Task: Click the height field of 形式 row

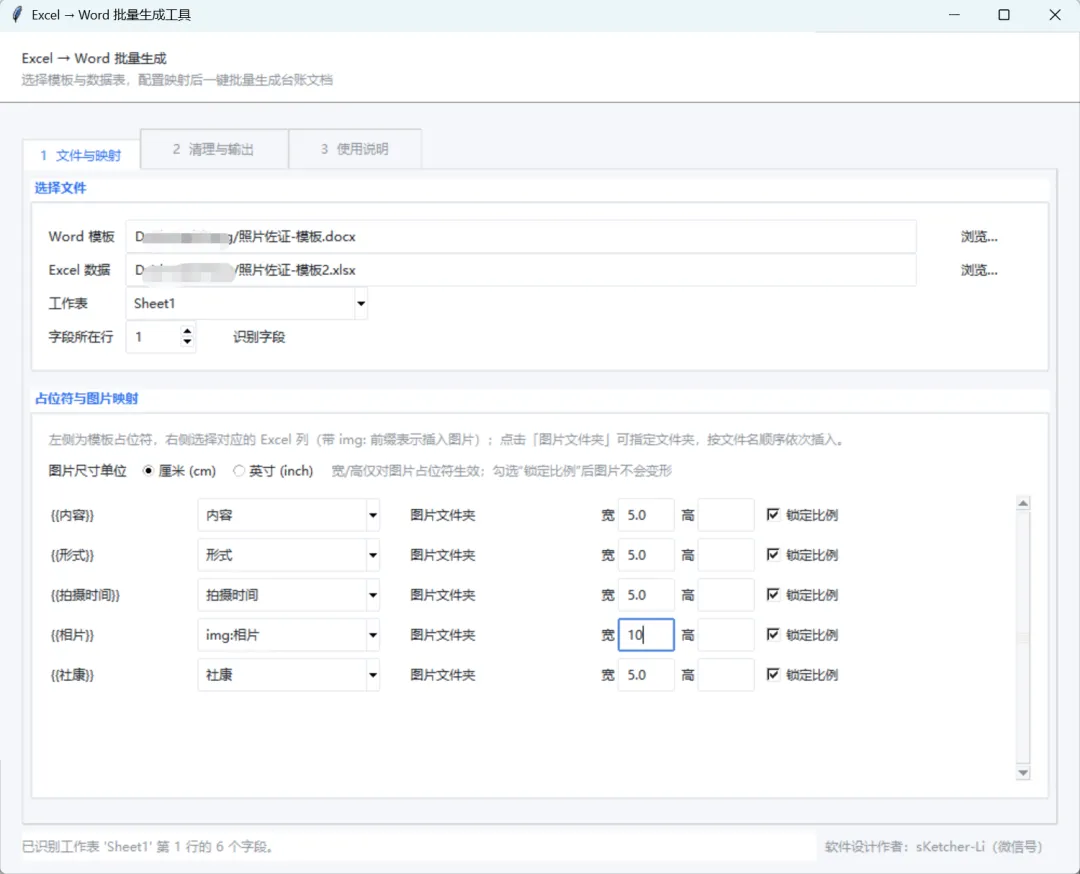Action: click(x=726, y=555)
